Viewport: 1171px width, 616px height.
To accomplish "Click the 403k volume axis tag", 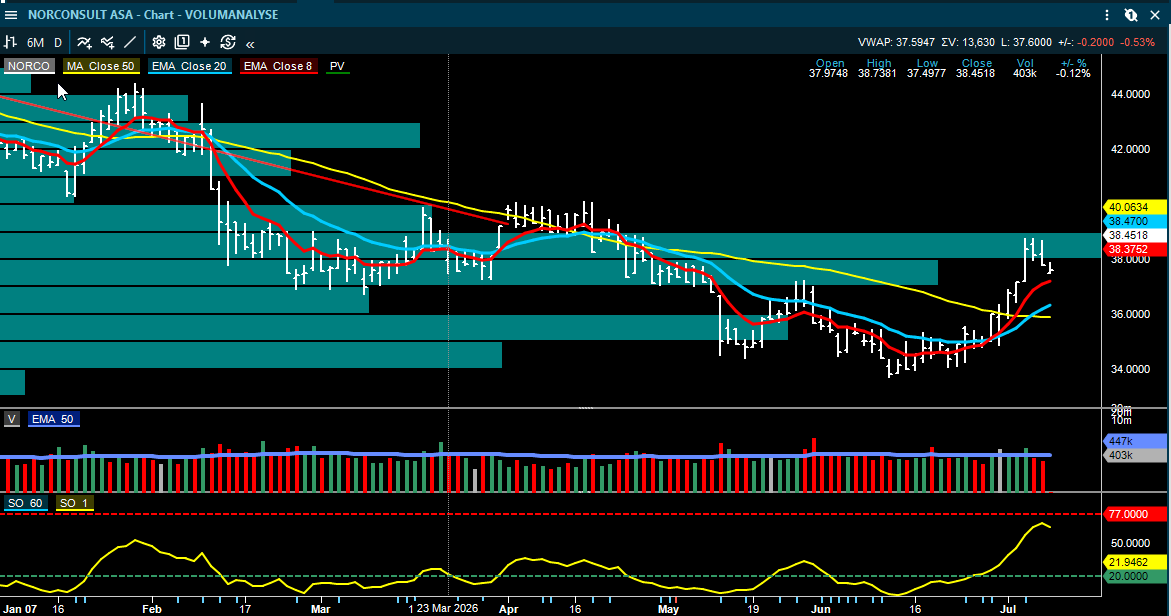I will (x=1134, y=455).
